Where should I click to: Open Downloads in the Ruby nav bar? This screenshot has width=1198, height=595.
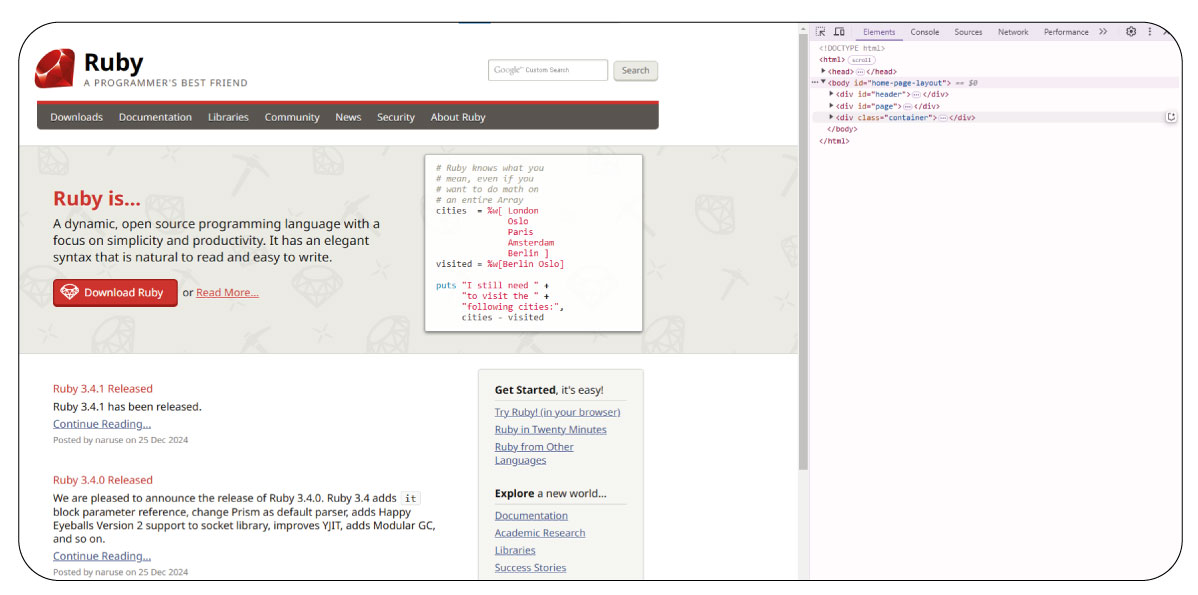pos(76,117)
